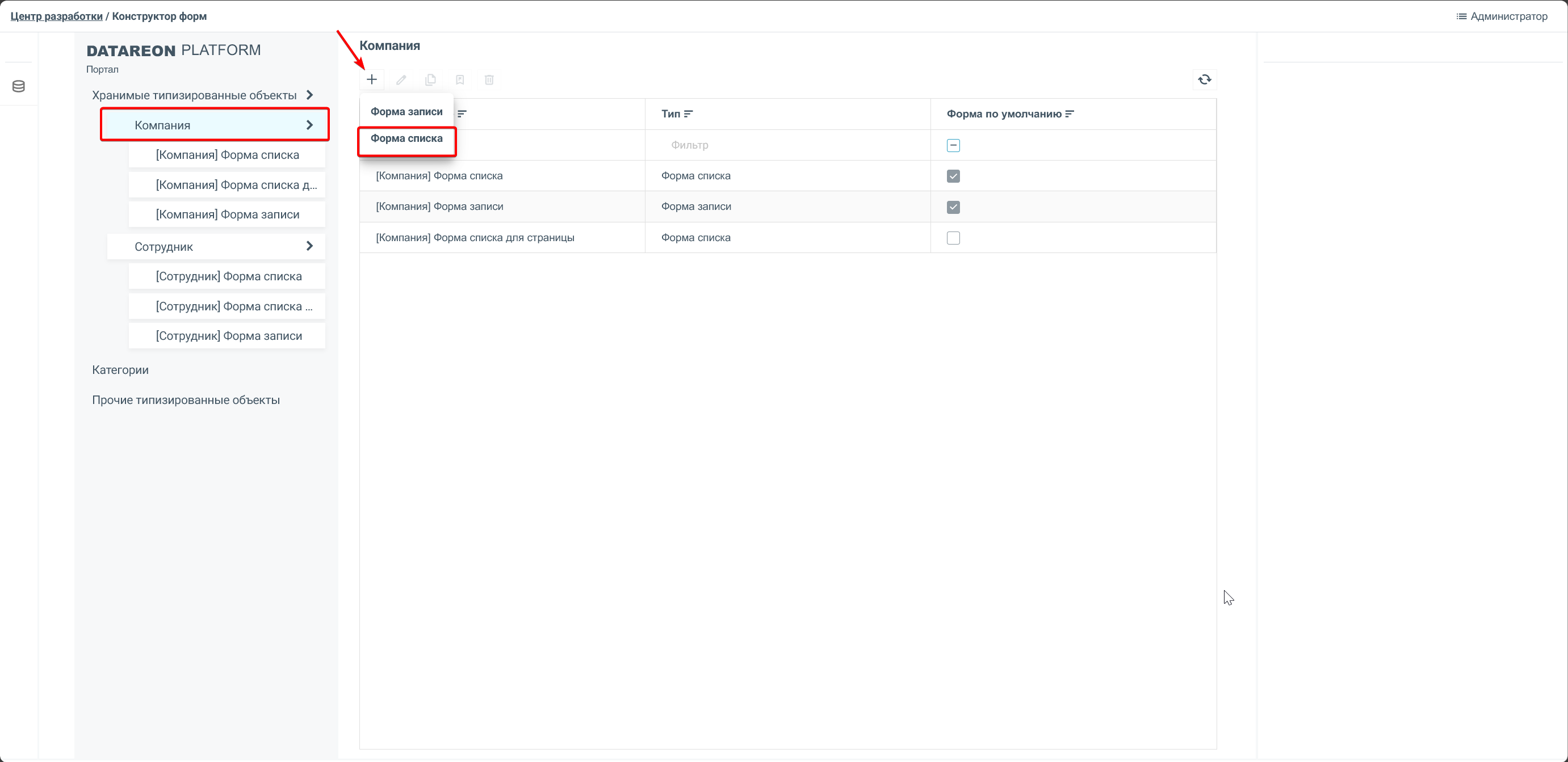The width and height of the screenshot is (1568, 762).
Task: Open the Центр разработки breadcrumb link
Action: tap(56, 16)
